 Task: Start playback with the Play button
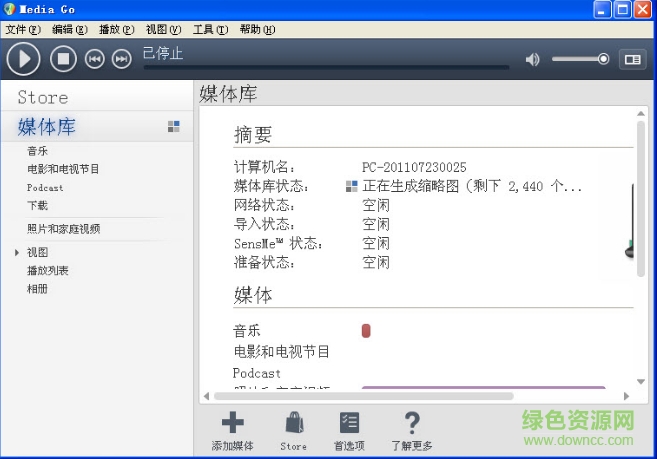[23, 59]
